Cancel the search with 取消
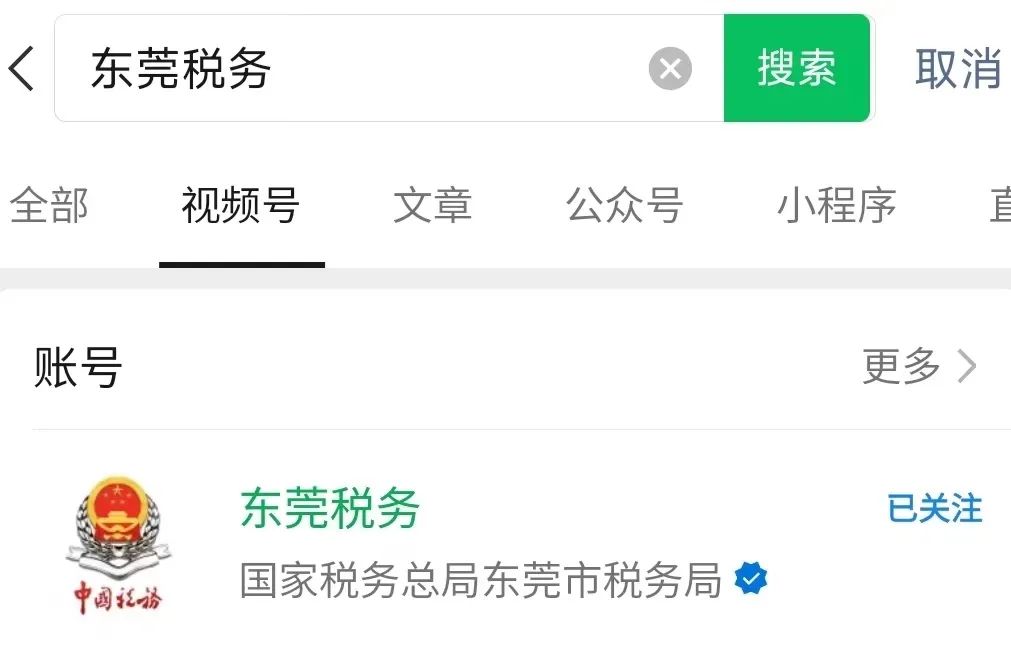This screenshot has height=666, width=1011. tap(959, 68)
